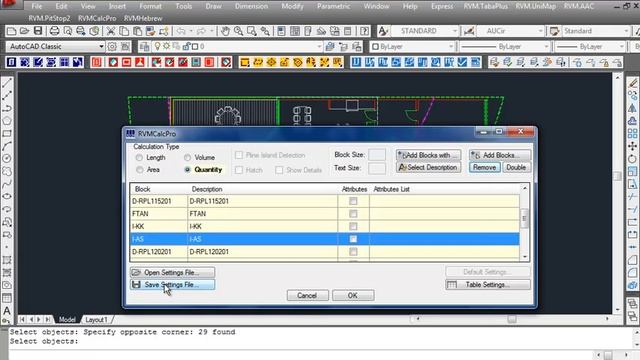Click the Remove button
Image resolution: width=640 pixels, height=360 pixels.
pos(484,167)
